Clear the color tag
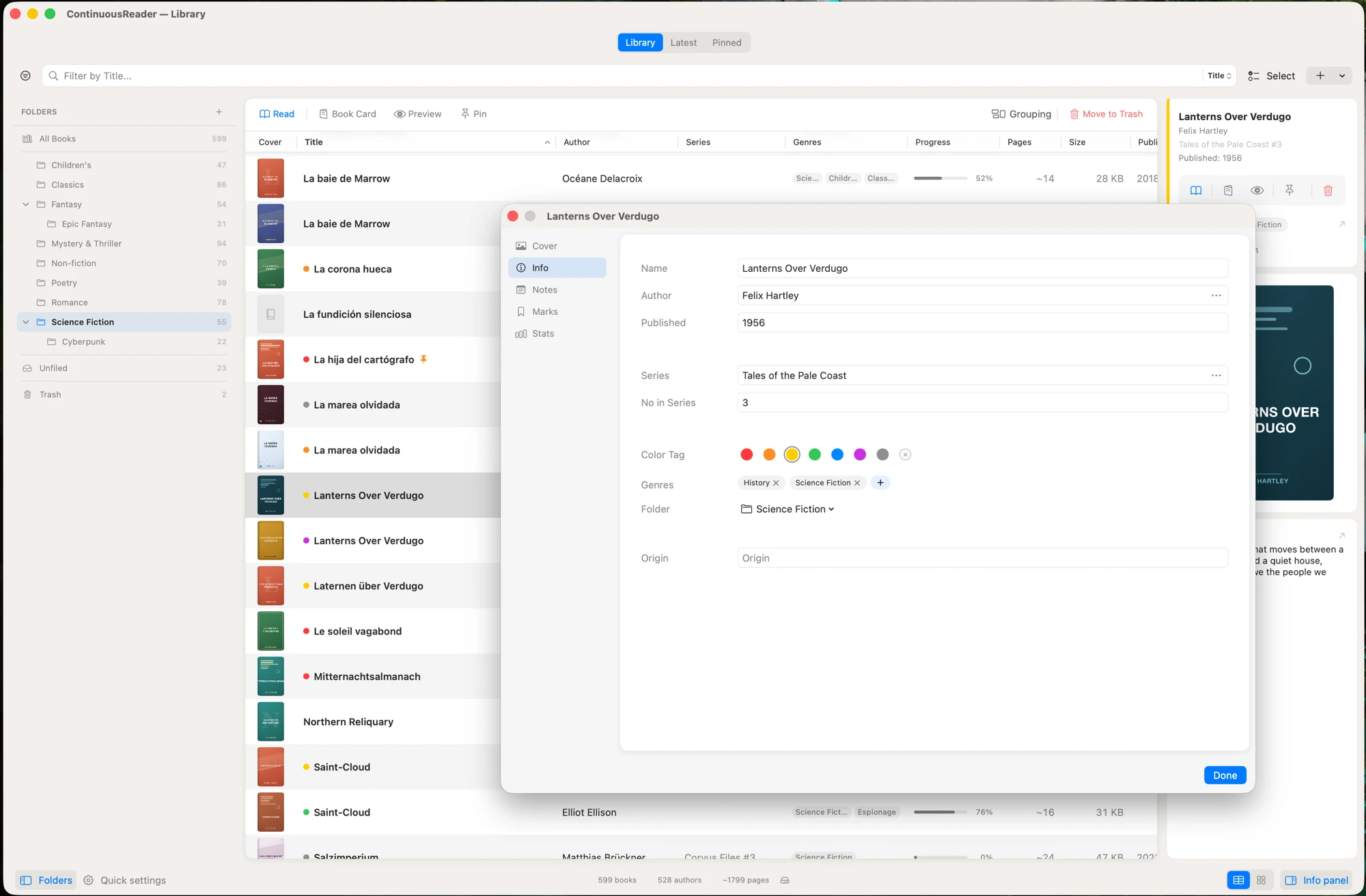Screen dimensions: 1366x896 click(905, 455)
